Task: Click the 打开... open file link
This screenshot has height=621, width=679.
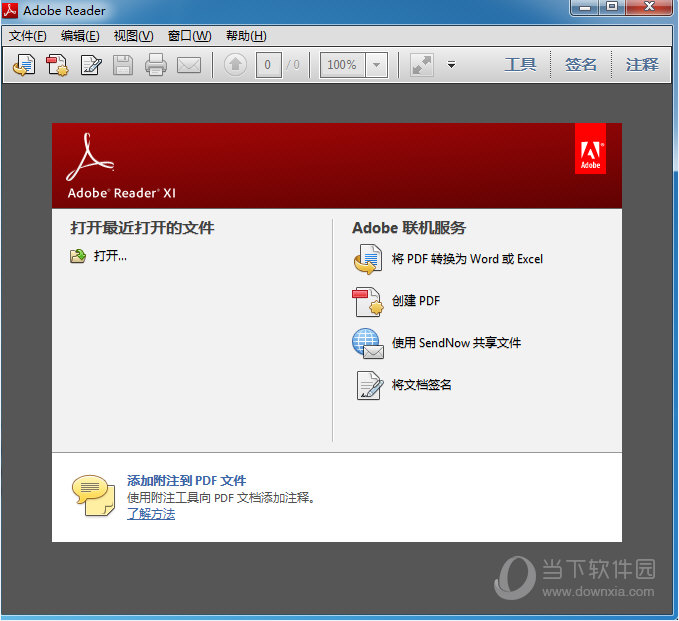Action: coord(110,256)
